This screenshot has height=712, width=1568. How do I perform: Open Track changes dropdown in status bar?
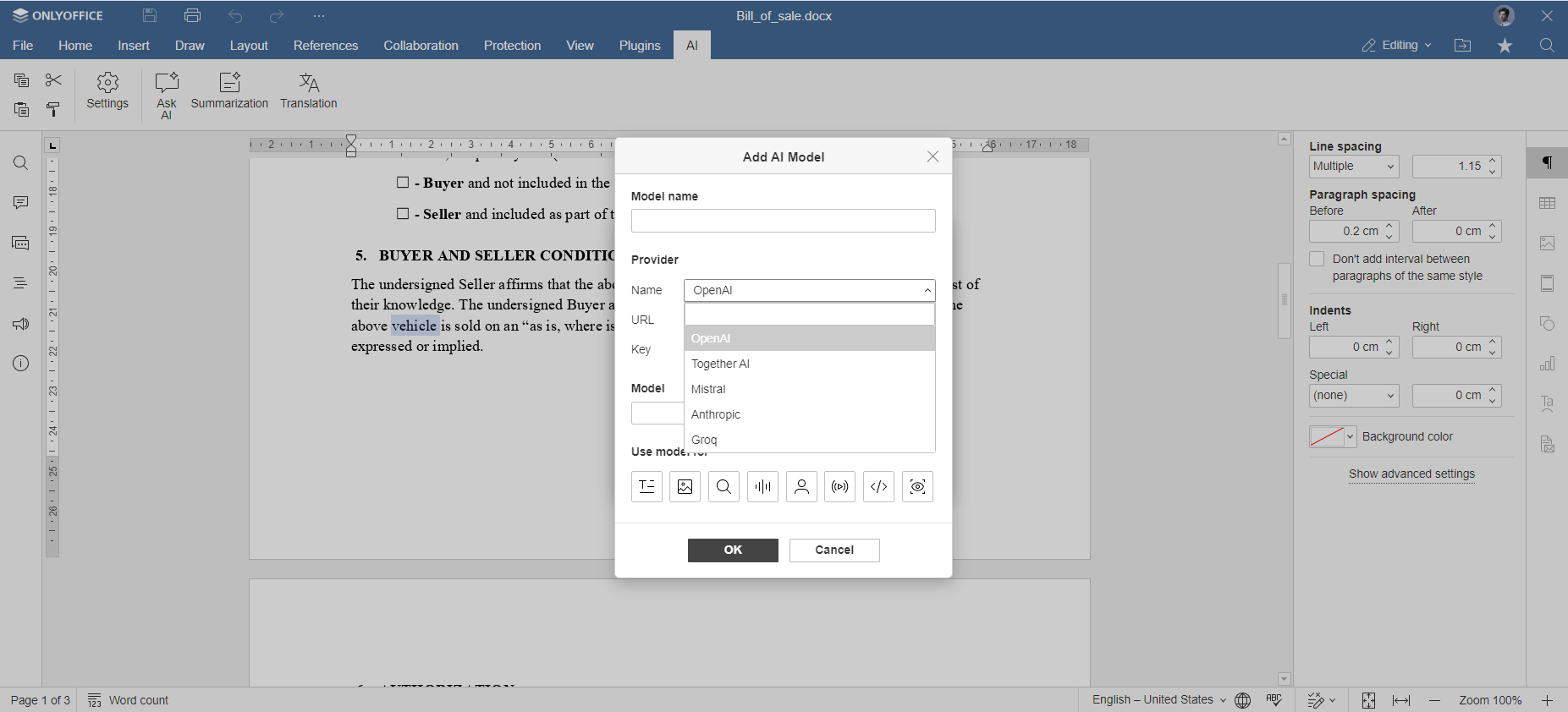click(x=1322, y=700)
